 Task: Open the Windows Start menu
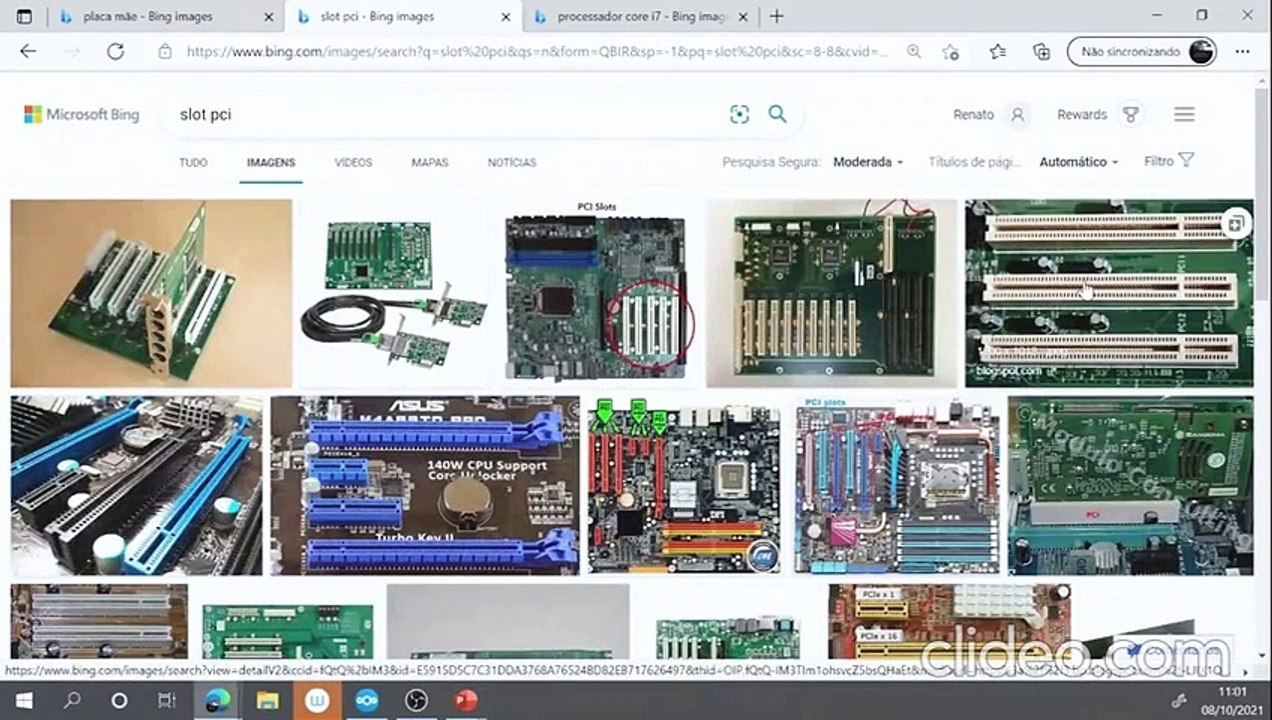pos(23,701)
